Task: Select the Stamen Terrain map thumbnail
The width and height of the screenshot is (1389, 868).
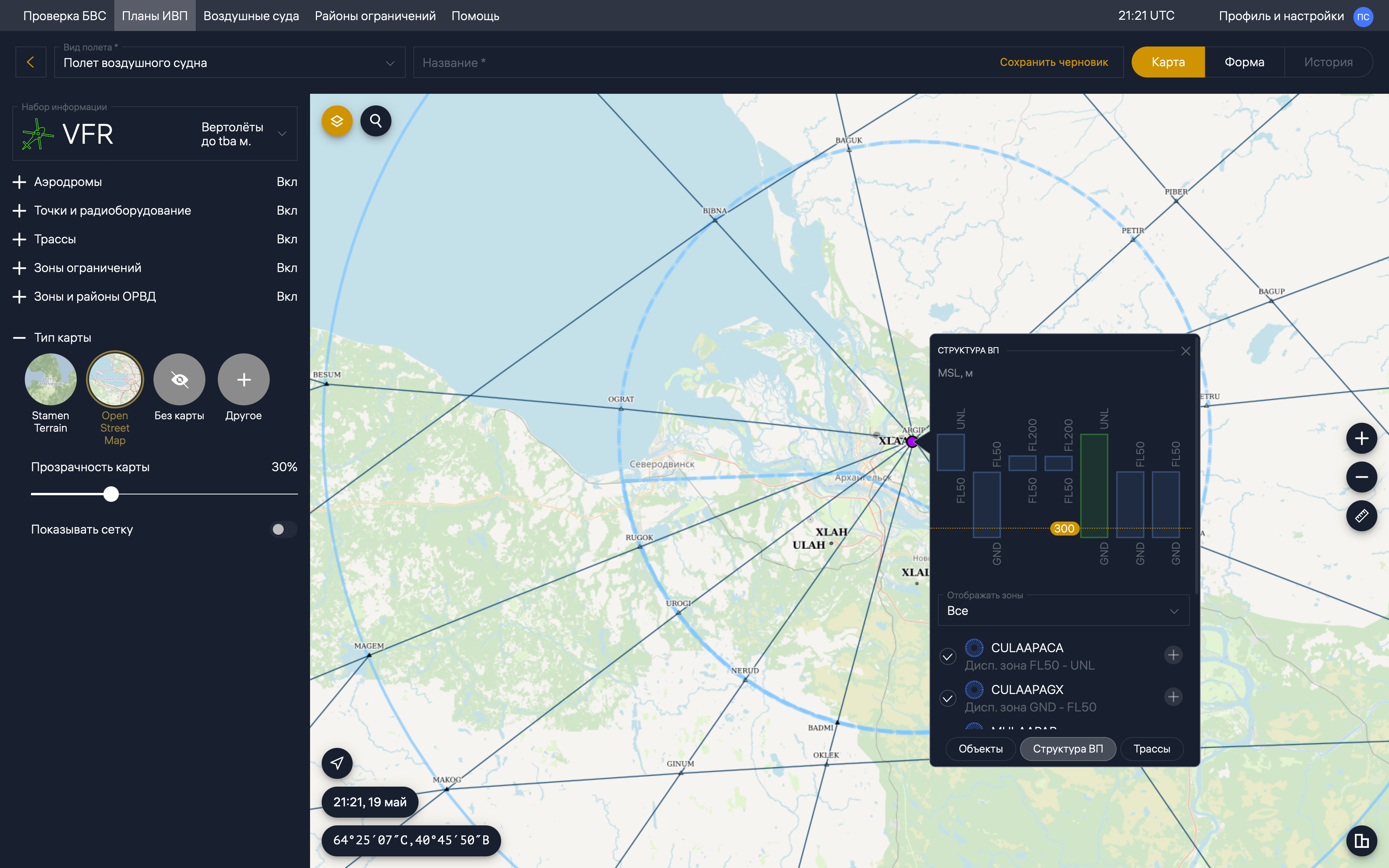Action: tap(50, 379)
